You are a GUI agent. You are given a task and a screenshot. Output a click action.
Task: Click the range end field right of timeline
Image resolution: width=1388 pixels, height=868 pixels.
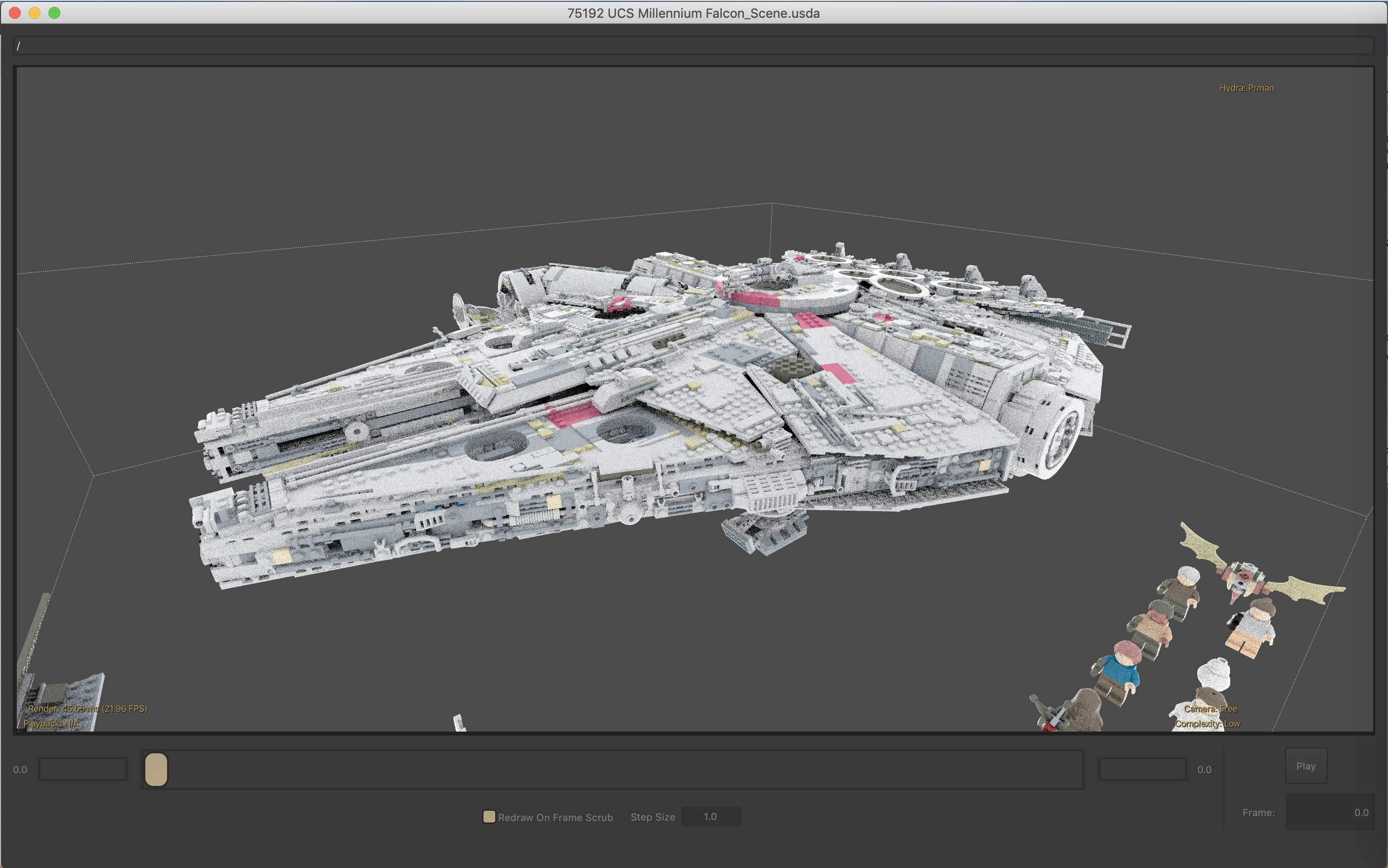(1142, 769)
